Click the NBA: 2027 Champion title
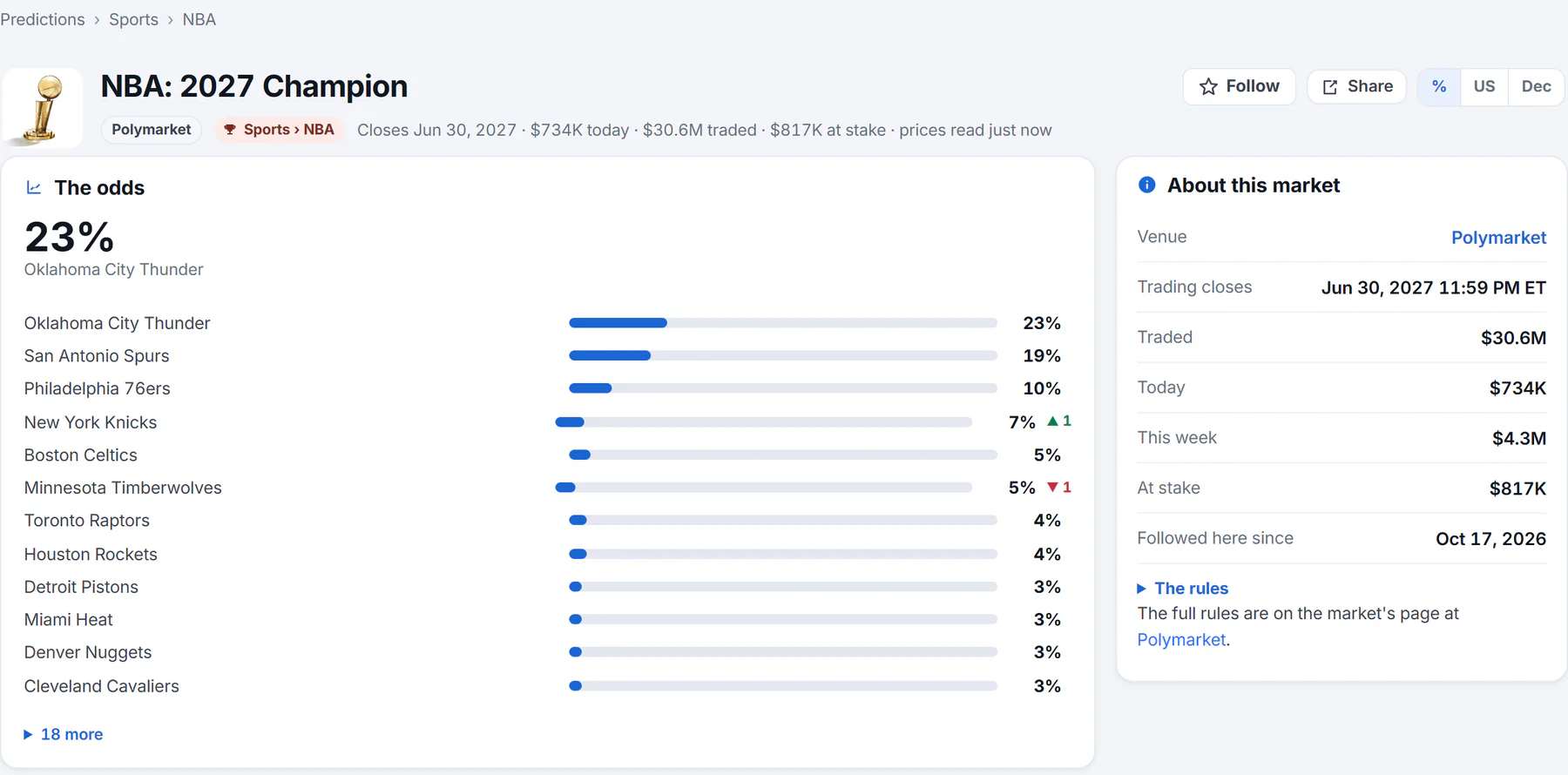 pyautogui.click(x=254, y=86)
